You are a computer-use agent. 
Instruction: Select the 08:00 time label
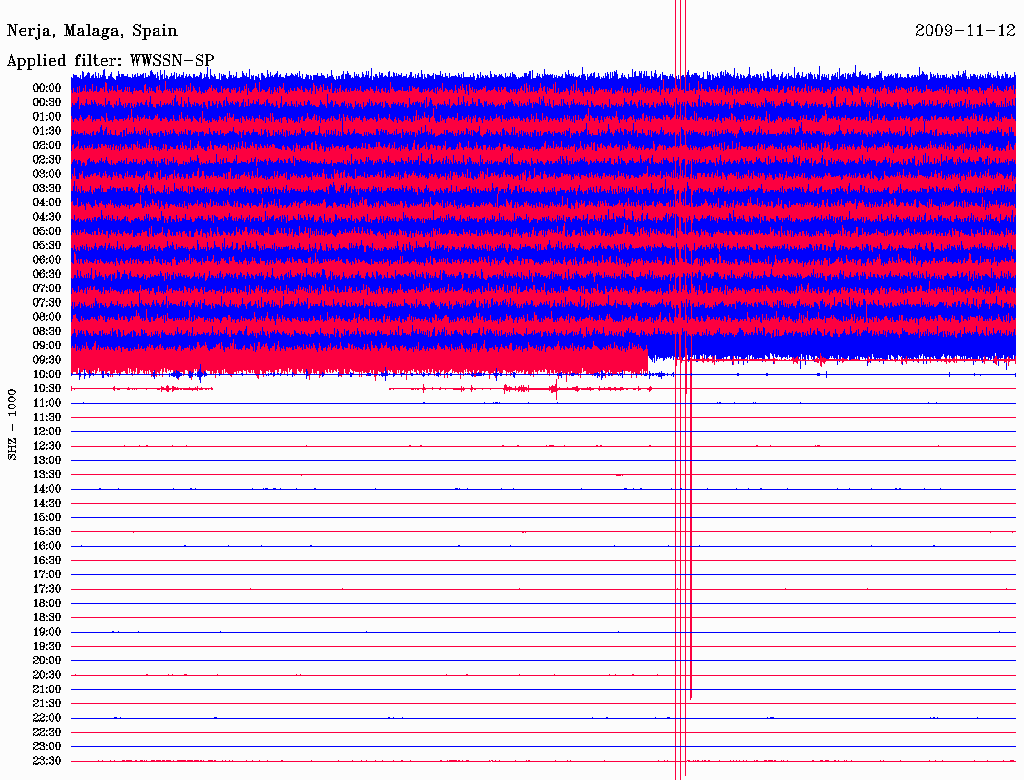point(47,317)
